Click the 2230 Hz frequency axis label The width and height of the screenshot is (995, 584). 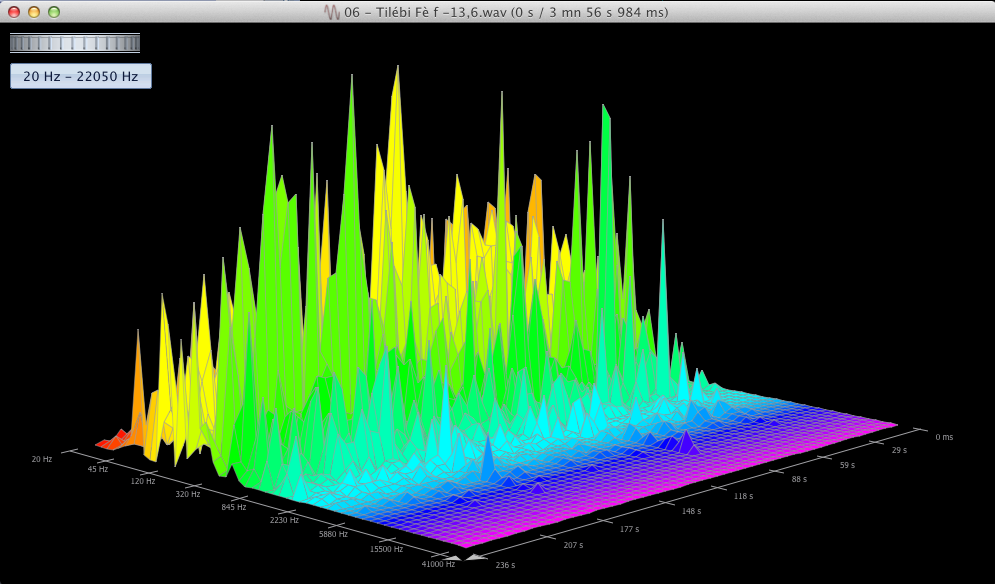284,520
